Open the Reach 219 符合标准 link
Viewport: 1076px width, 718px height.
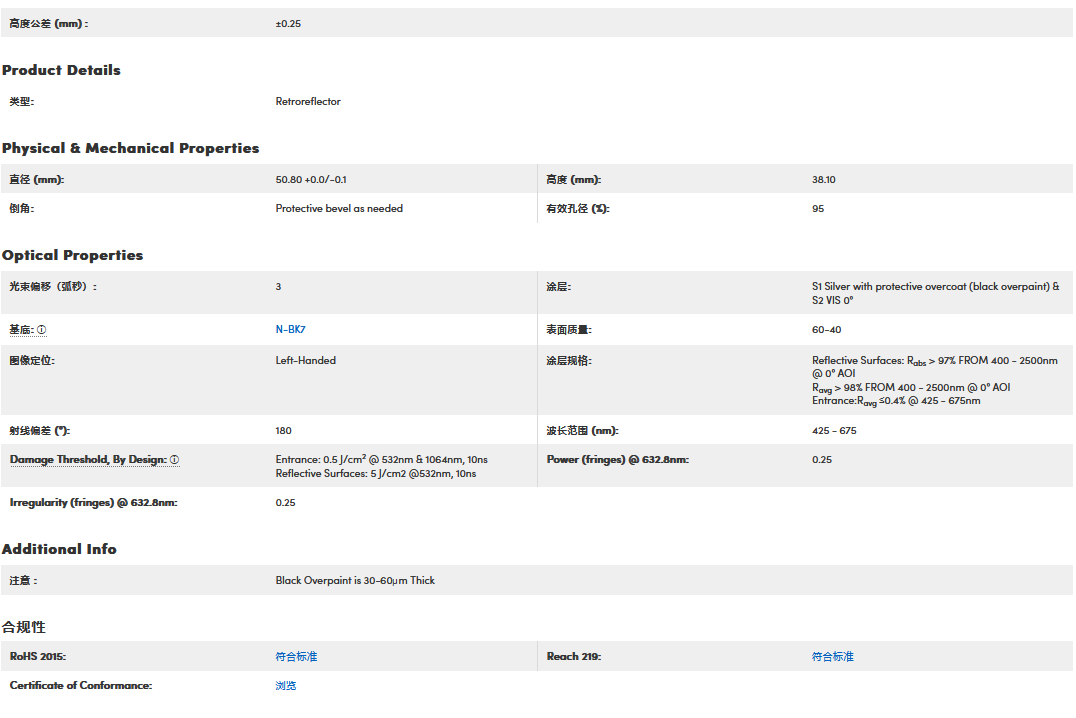pyautogui.click(x=833, y=657)
